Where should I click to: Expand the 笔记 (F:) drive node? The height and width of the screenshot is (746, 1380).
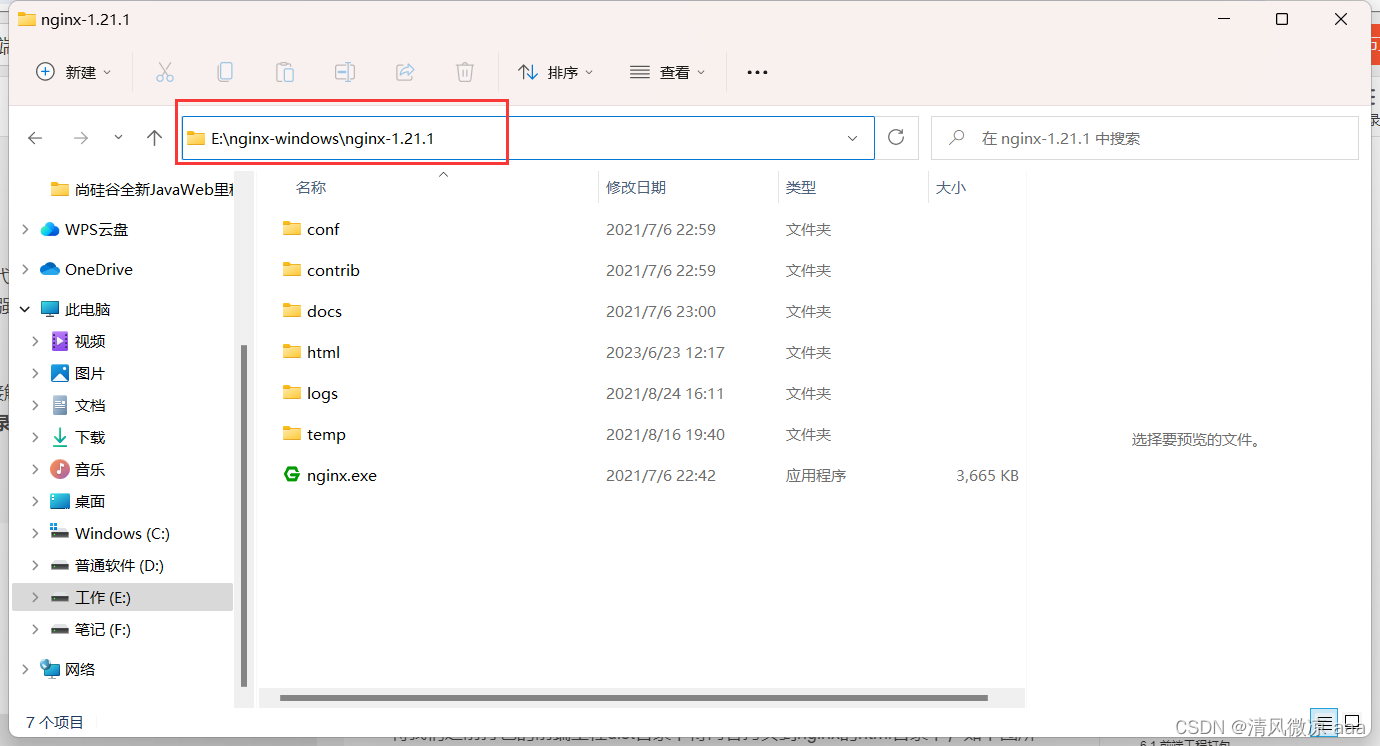point(35,629)
